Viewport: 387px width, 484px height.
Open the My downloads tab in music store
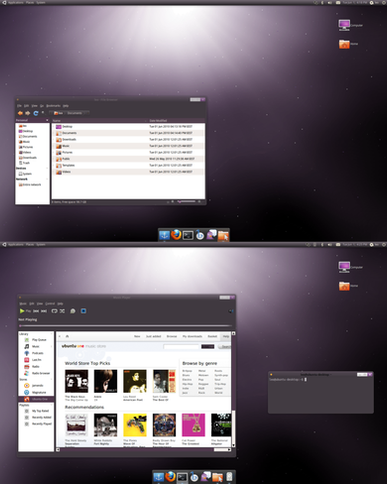192,336
